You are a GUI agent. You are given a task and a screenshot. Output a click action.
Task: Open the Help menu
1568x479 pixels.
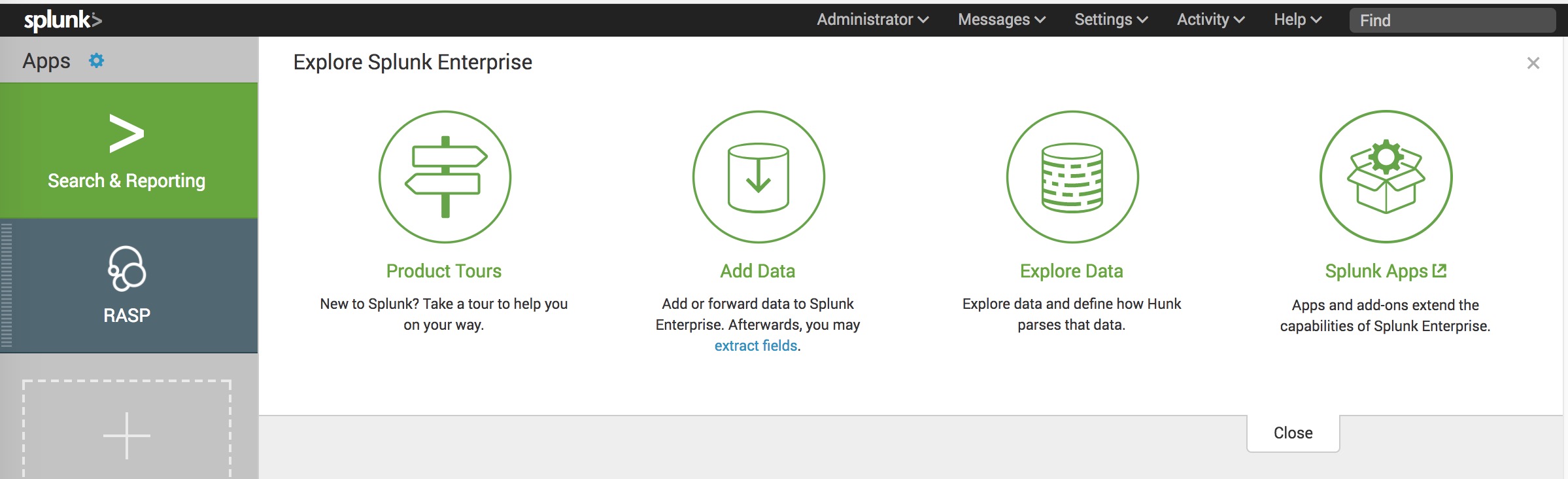pos(1297,20)
